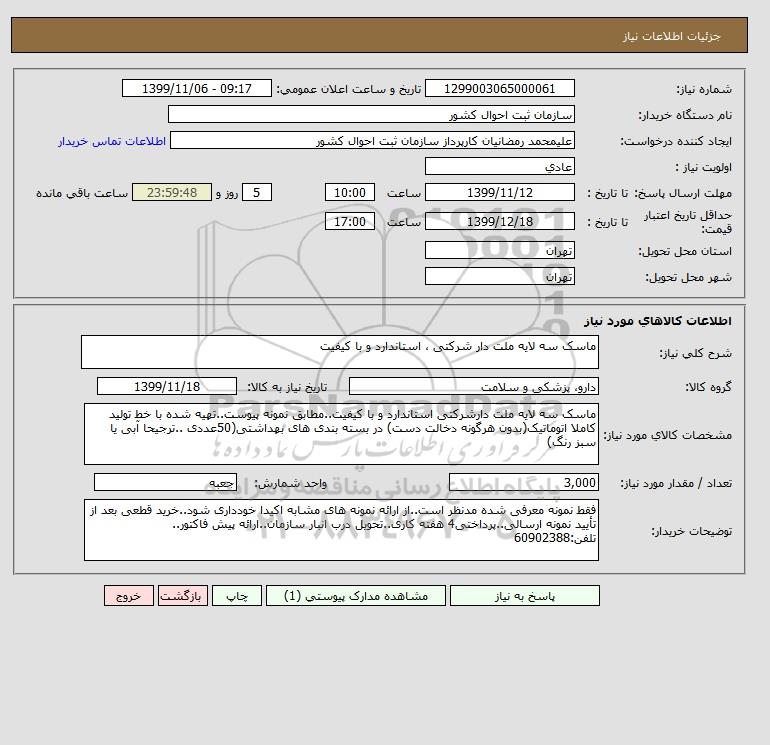Viewport: 770px width, 745px height.
Task: Click the goods group field دارو، پزشکی و سلامت
Action: (x=473, y=386)
